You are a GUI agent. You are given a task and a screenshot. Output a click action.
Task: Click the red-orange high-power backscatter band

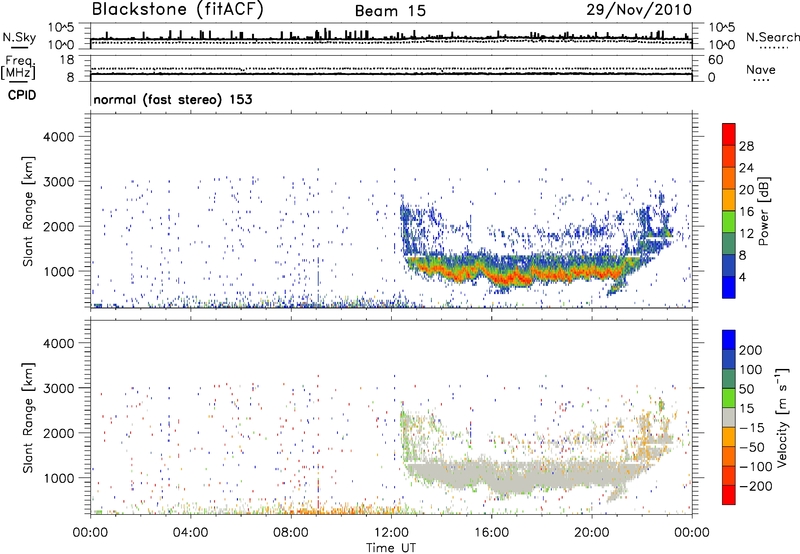pos(515,275)
